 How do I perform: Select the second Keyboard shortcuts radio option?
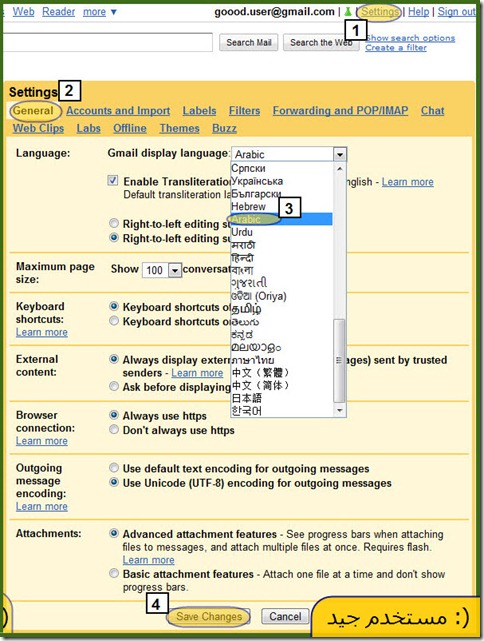(114, 321)
